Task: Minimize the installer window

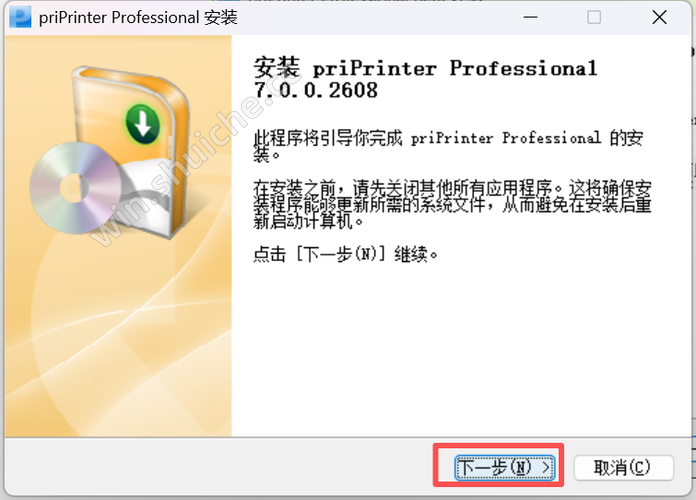Action: click(x=530, y=17)
